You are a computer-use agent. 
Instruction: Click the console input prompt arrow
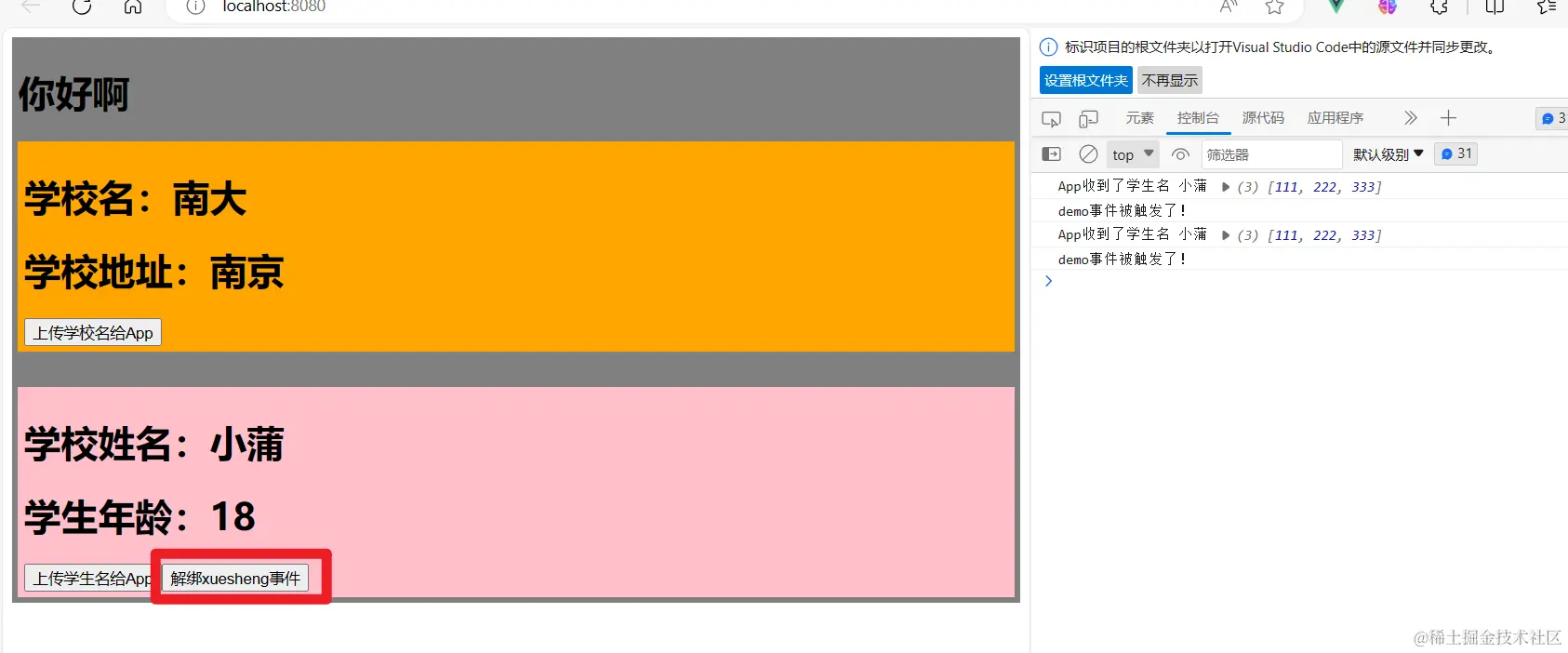[1048, 281]
